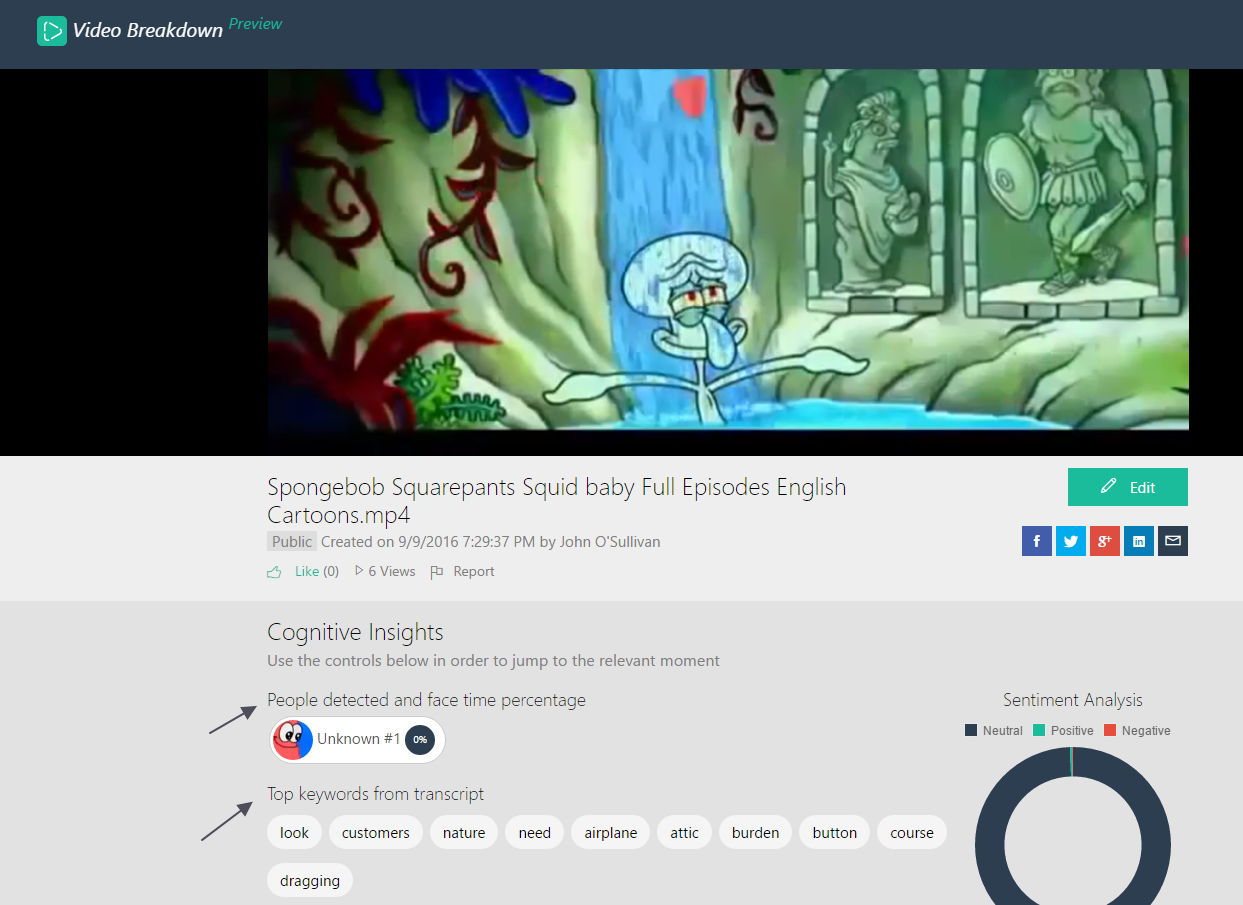Select the 'nature' keyword

tap(464, 832)
